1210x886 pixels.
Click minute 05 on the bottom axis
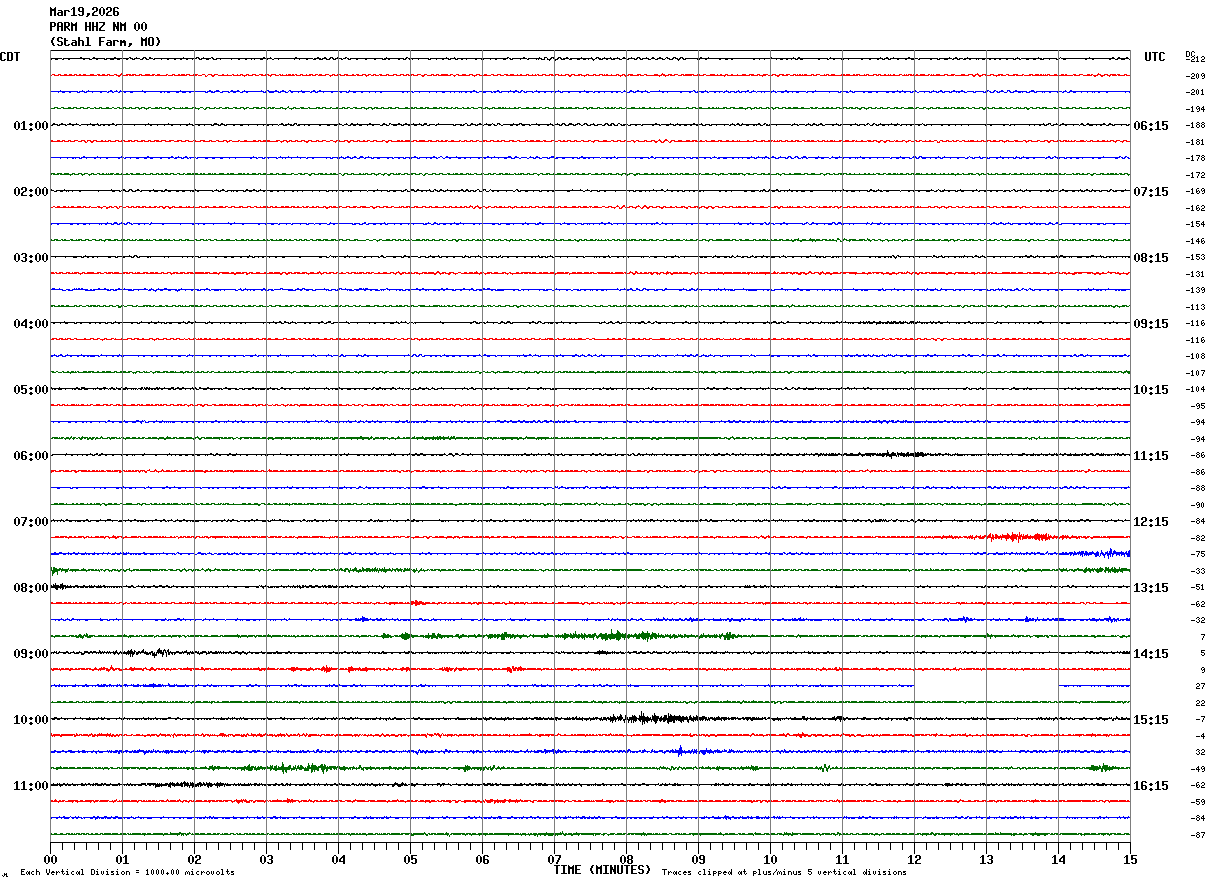[x=410, y=859]
